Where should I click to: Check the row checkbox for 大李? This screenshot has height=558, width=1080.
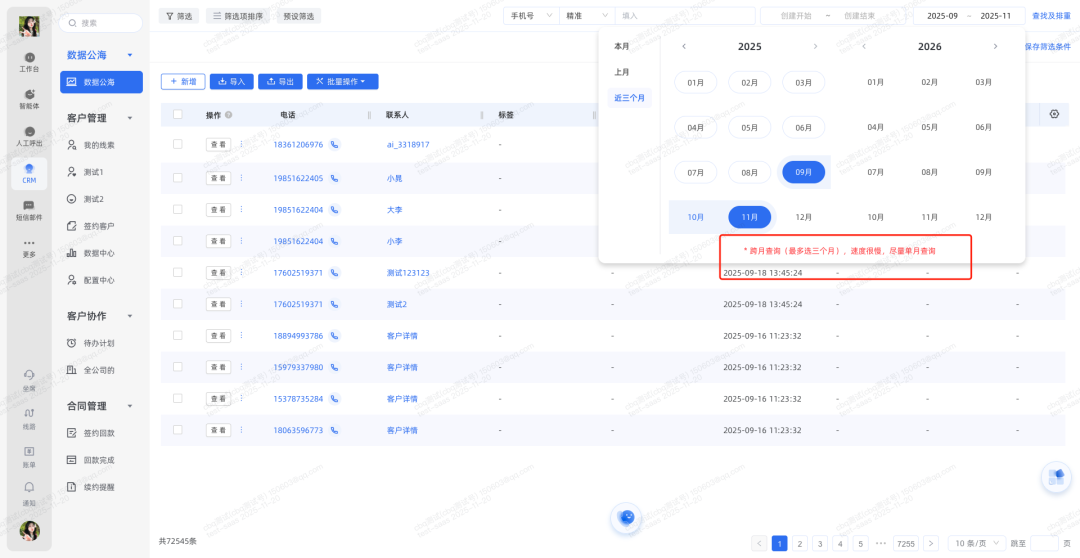click(x=178, y=210)
